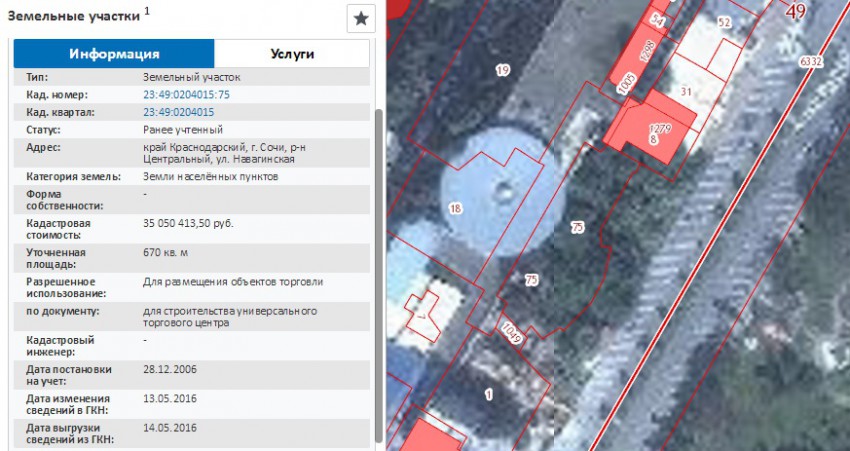Select parcel 52 on the map
Screen dimensions: 850x451
click(x=724, y=22)
